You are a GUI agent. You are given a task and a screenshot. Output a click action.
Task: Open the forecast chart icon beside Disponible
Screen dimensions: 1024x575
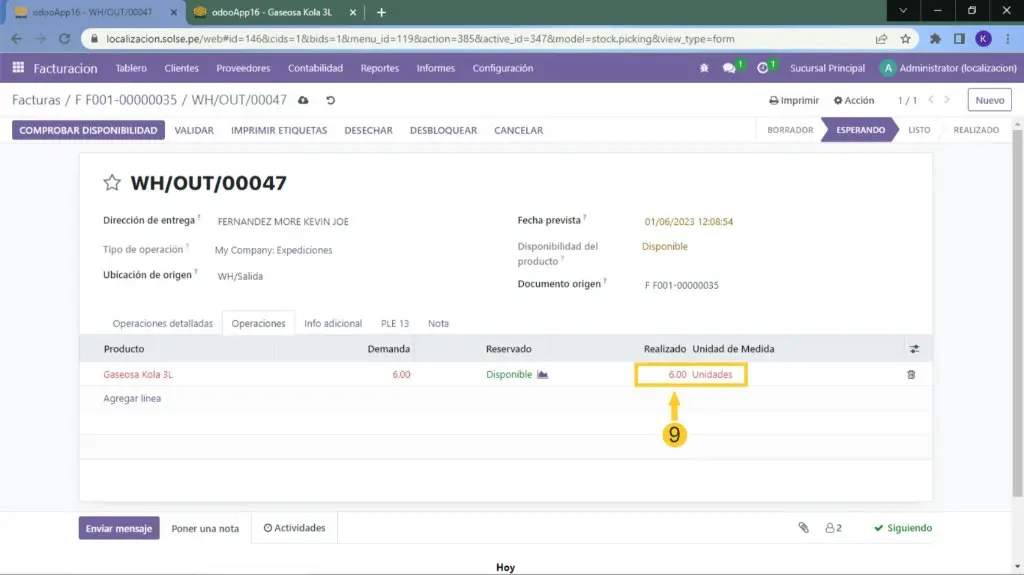pyautogui.click(x=543, y=374)
